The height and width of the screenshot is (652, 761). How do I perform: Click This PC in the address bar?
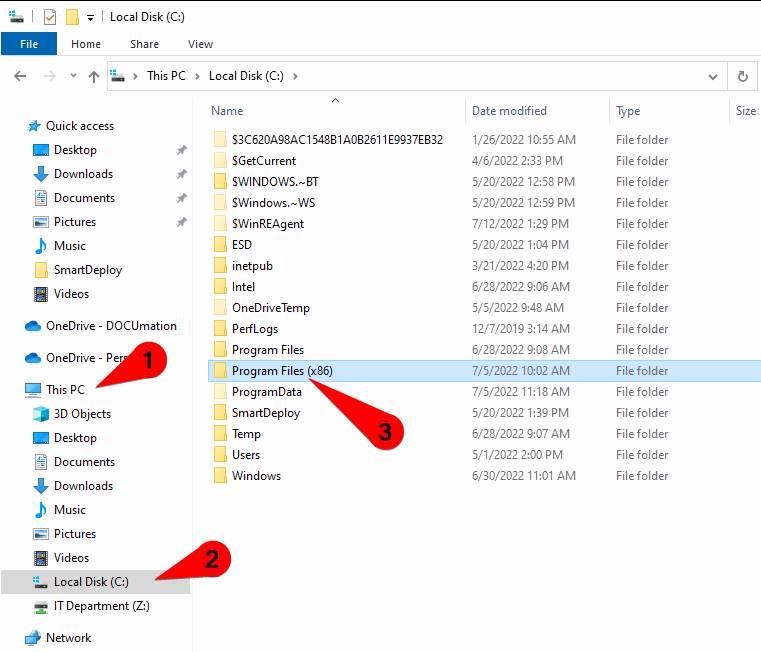(166, 76)
